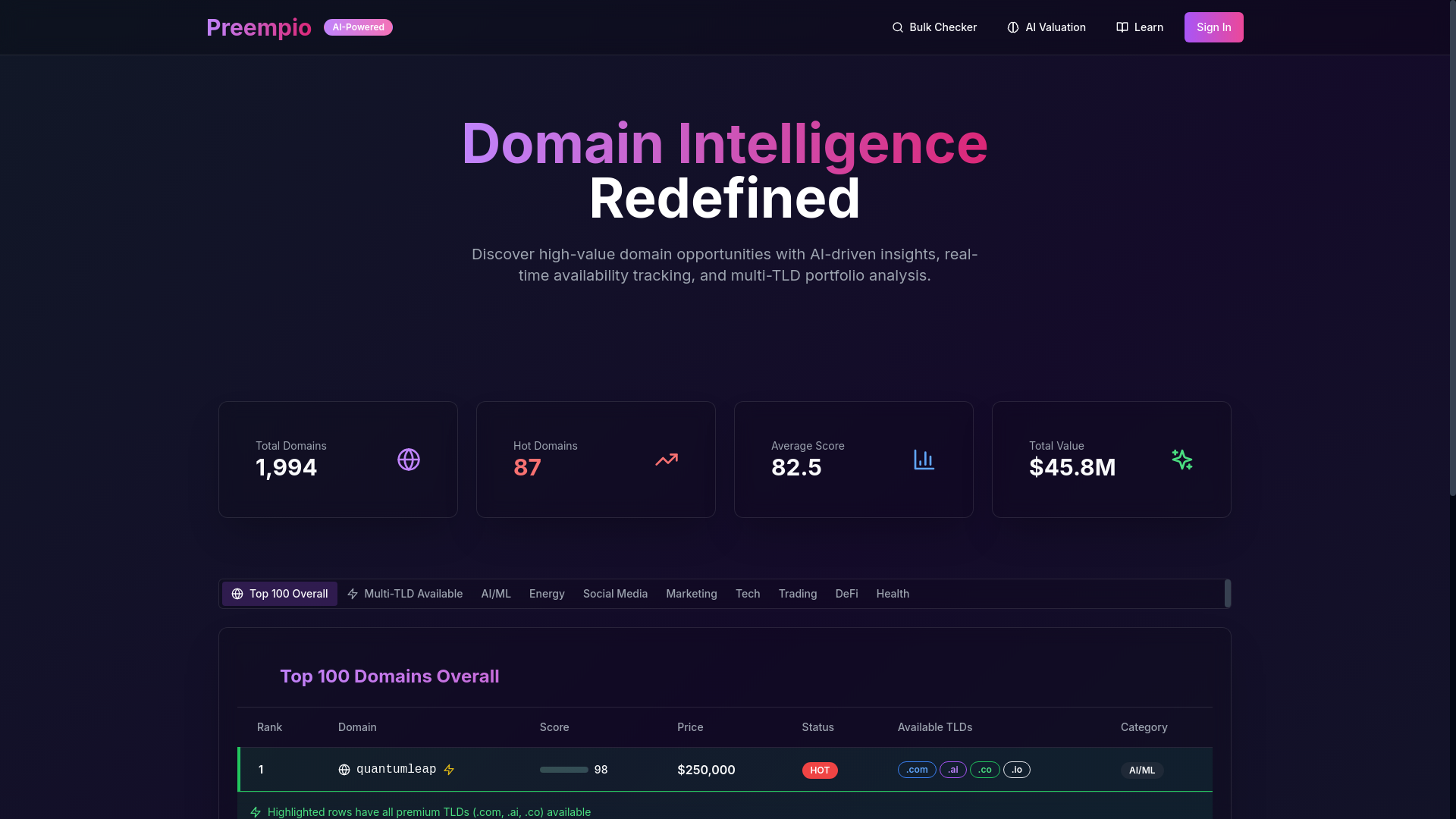The height and width of the screenshot is (819, 1456).
Task: Click the Available TLDs column header
Action: tap(935, 727)
